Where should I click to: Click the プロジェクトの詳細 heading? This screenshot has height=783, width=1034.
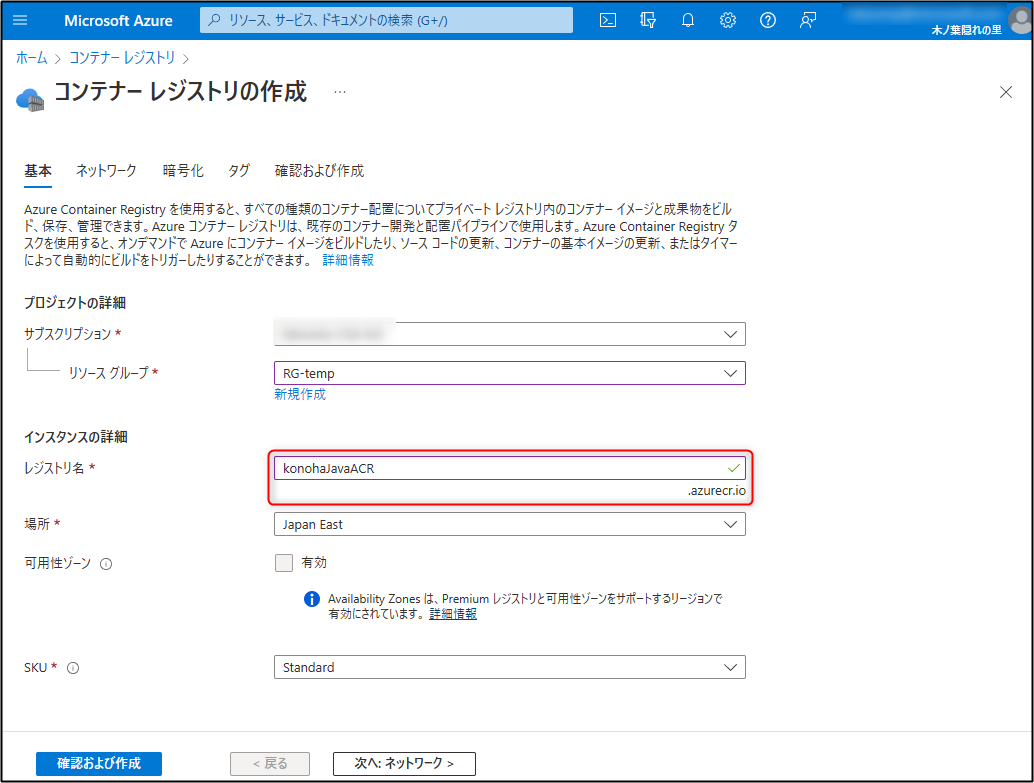75,303
